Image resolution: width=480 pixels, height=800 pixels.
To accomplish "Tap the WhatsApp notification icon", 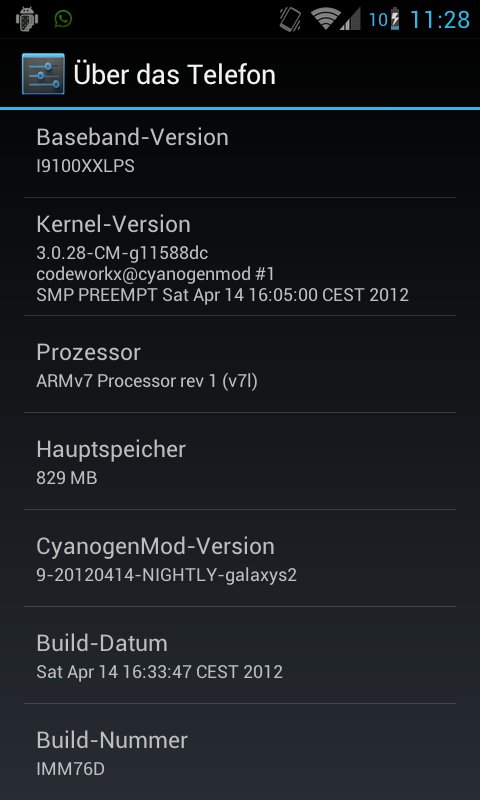I will [x=64, y=19].
